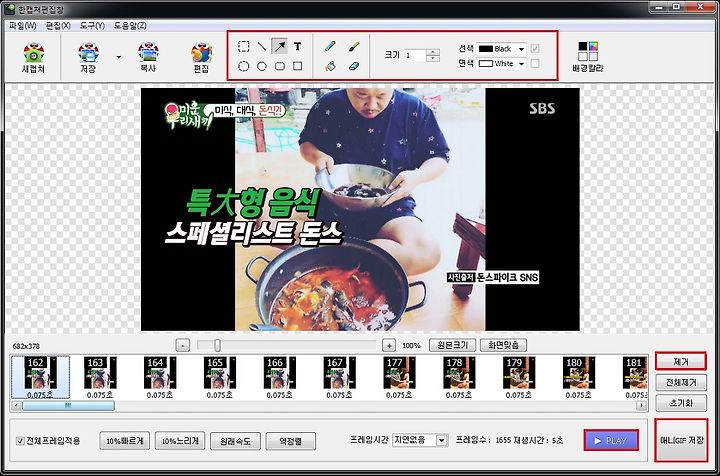Screen dimensions: 720x476
Task: Click the 초기화 (reset) button
Action: click(681, 403)
